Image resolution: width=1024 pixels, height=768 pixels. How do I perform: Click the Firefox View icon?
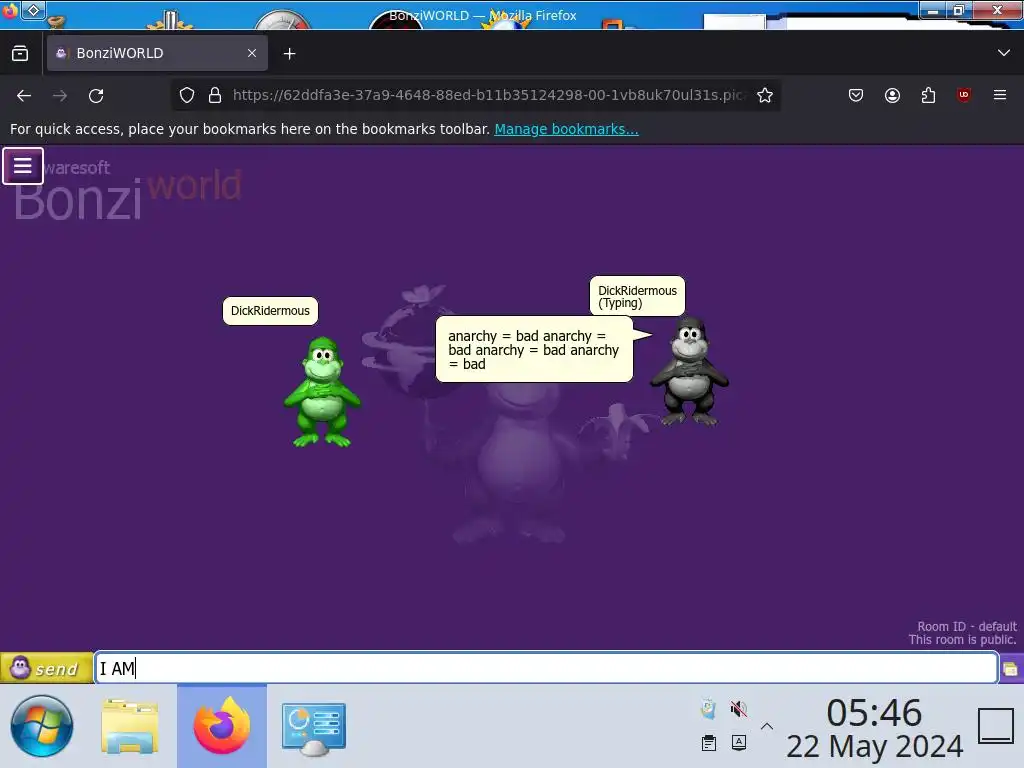click(20, 54)
